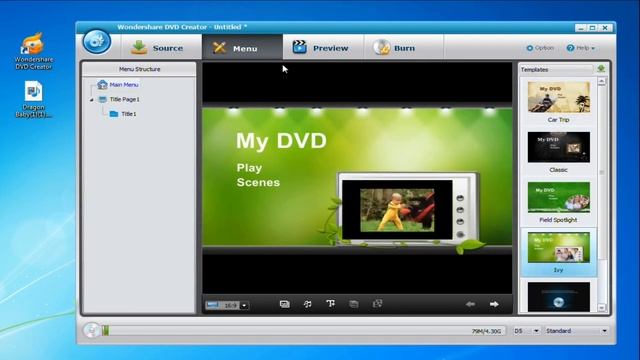Screen dimensions: 640x360
Task: Open the Preview tab
Action: point(322,48)
